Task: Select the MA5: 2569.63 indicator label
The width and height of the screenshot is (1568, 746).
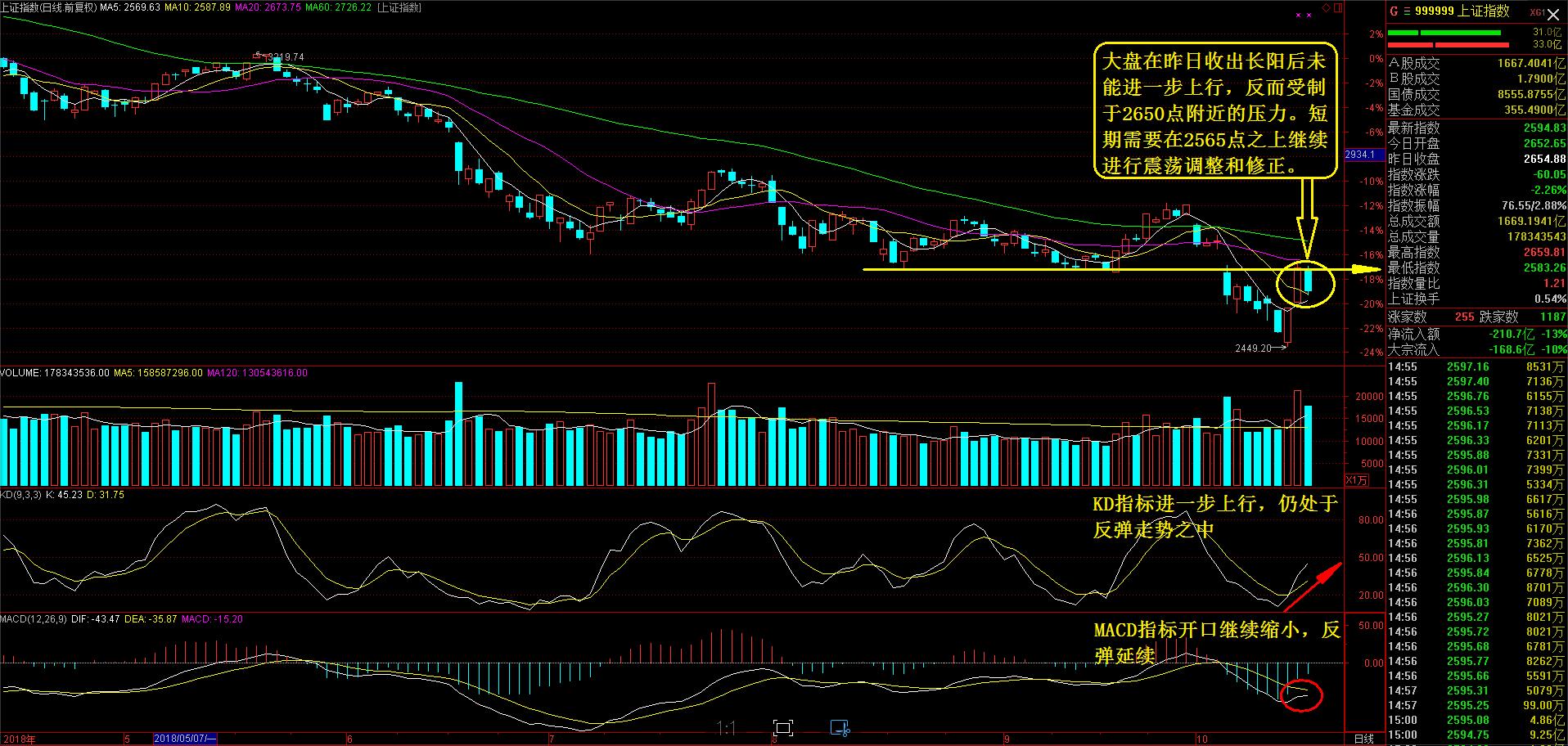Action: pos(130,7)
